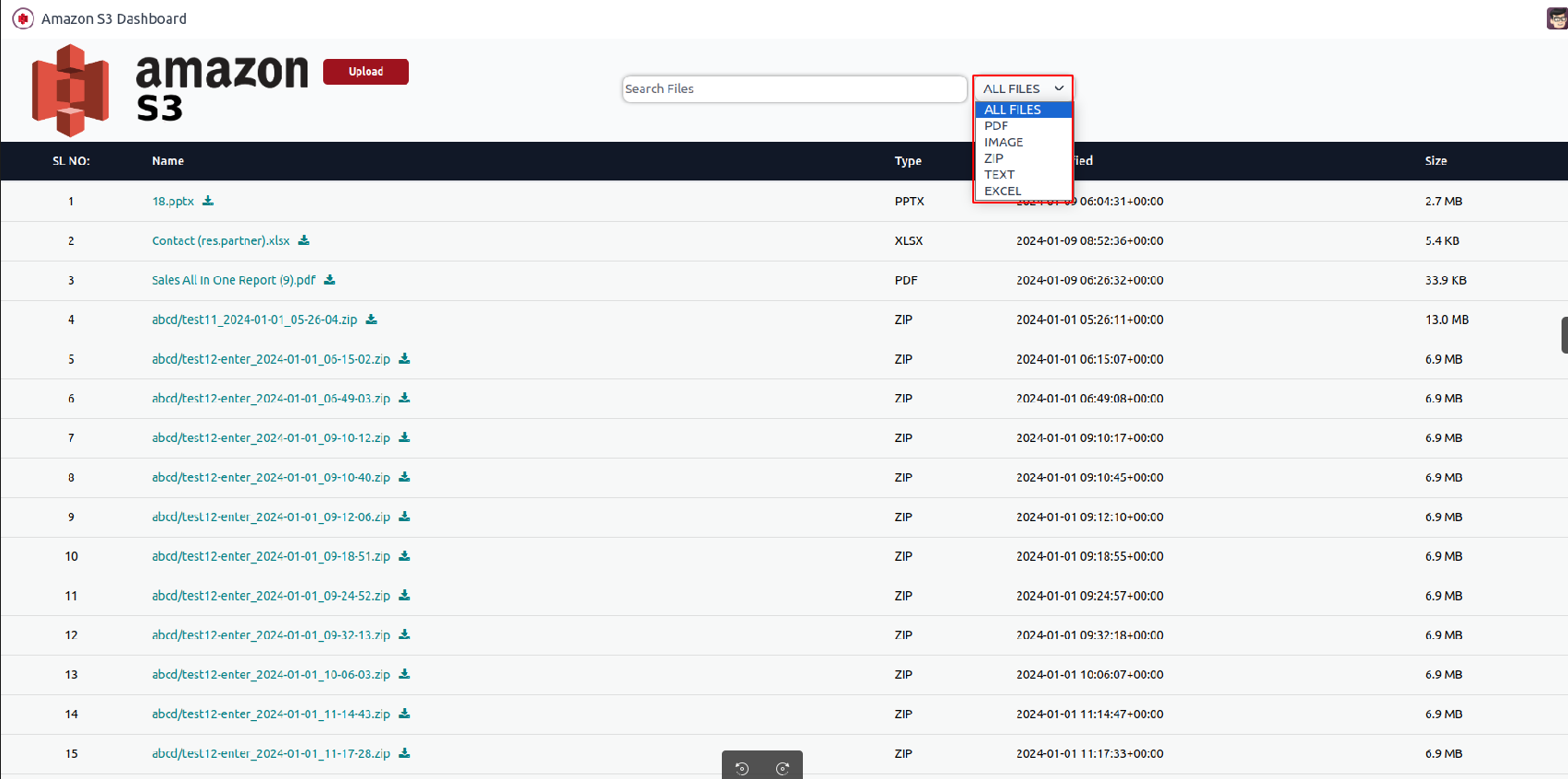Open abcd/test12-enter_2024-01-01_09-10-40.zip link

pos(271,477)
